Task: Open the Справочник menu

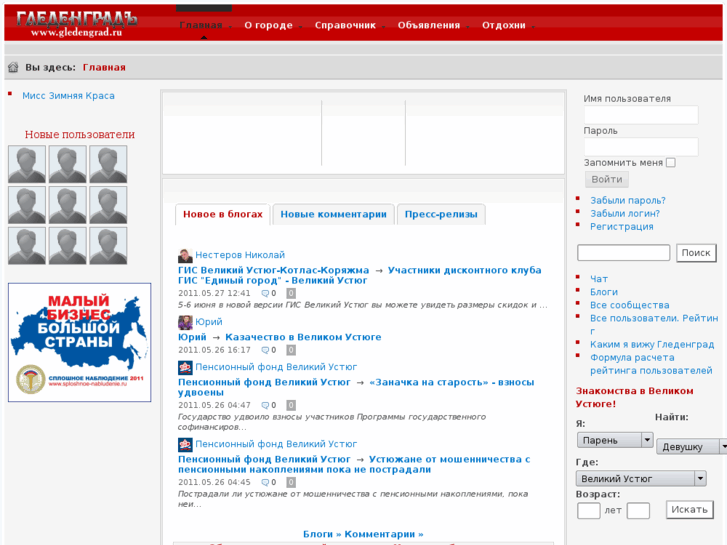Action: pos(349,25)
